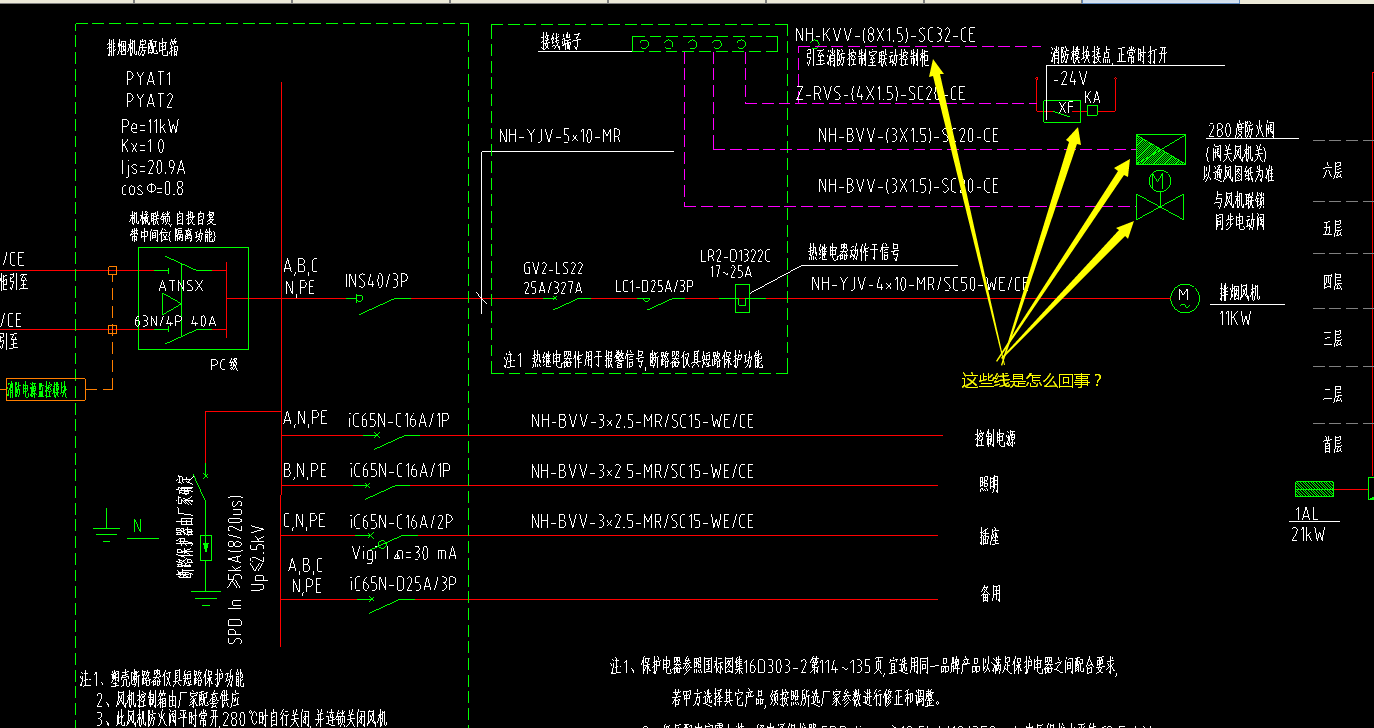This screenshot has width=1374, height=728.
Task: Click the 消防模块接点 正常时打开 note
Action: point(1108,56)
